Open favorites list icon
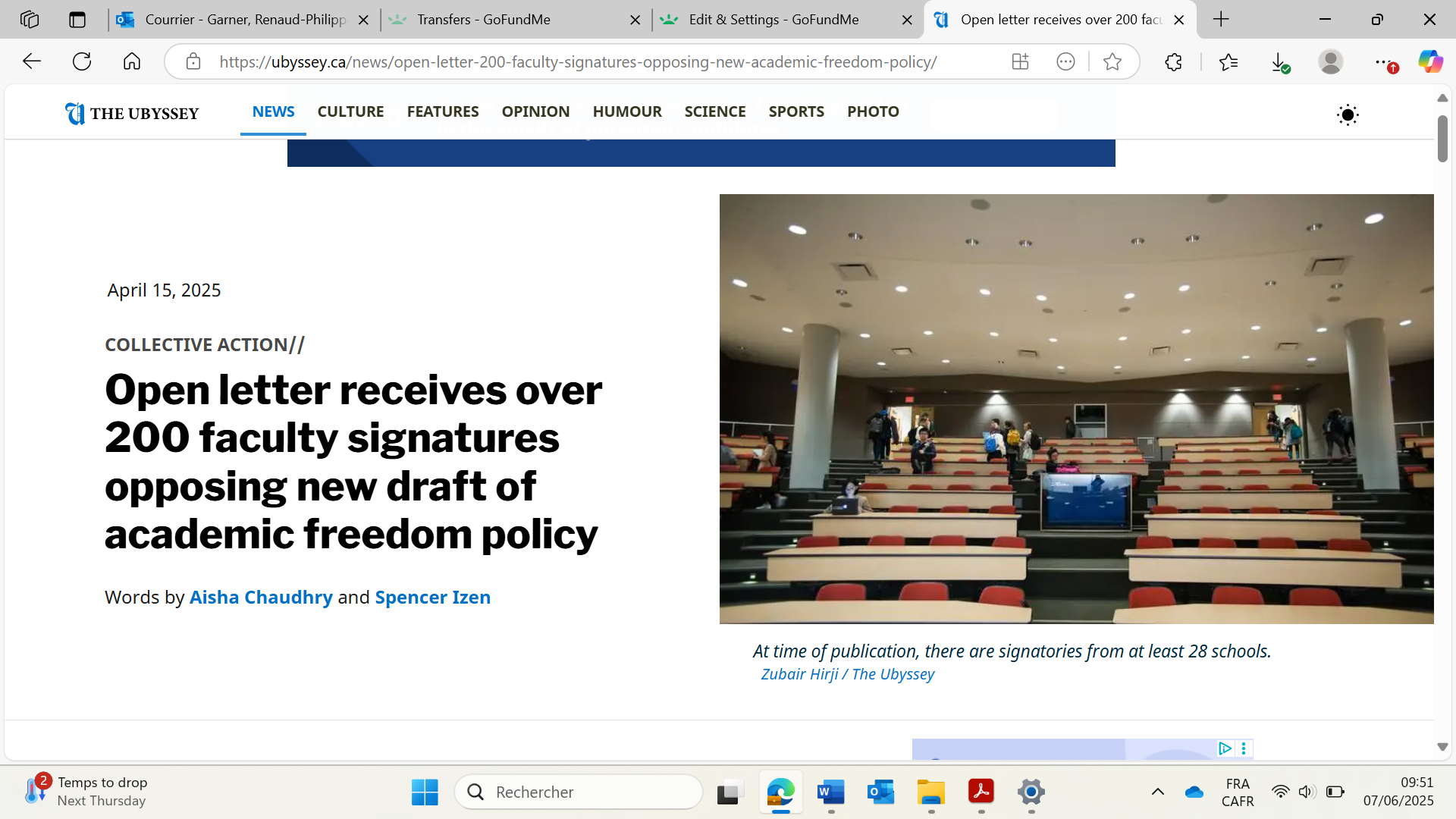 1228,62
